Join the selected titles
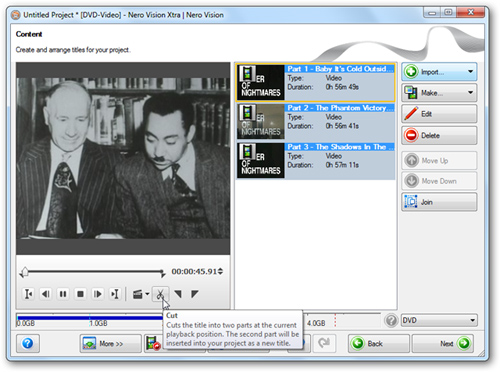 click(x=439, y=202)
